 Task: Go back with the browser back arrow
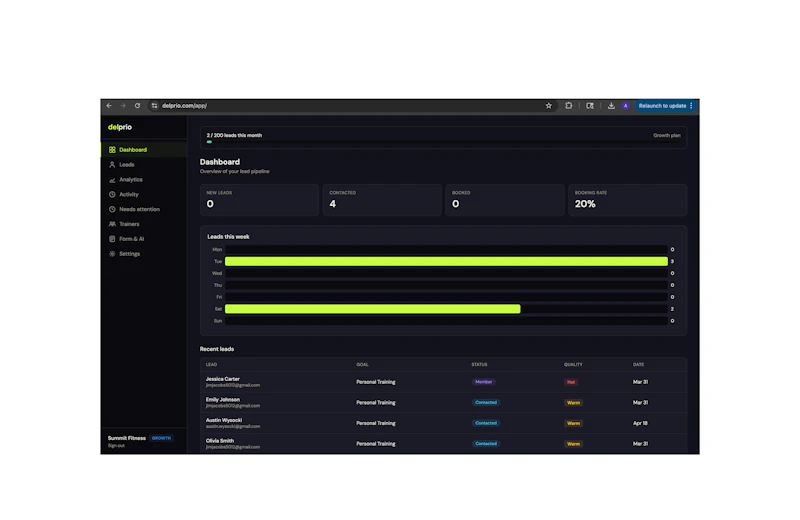(109, 106)
